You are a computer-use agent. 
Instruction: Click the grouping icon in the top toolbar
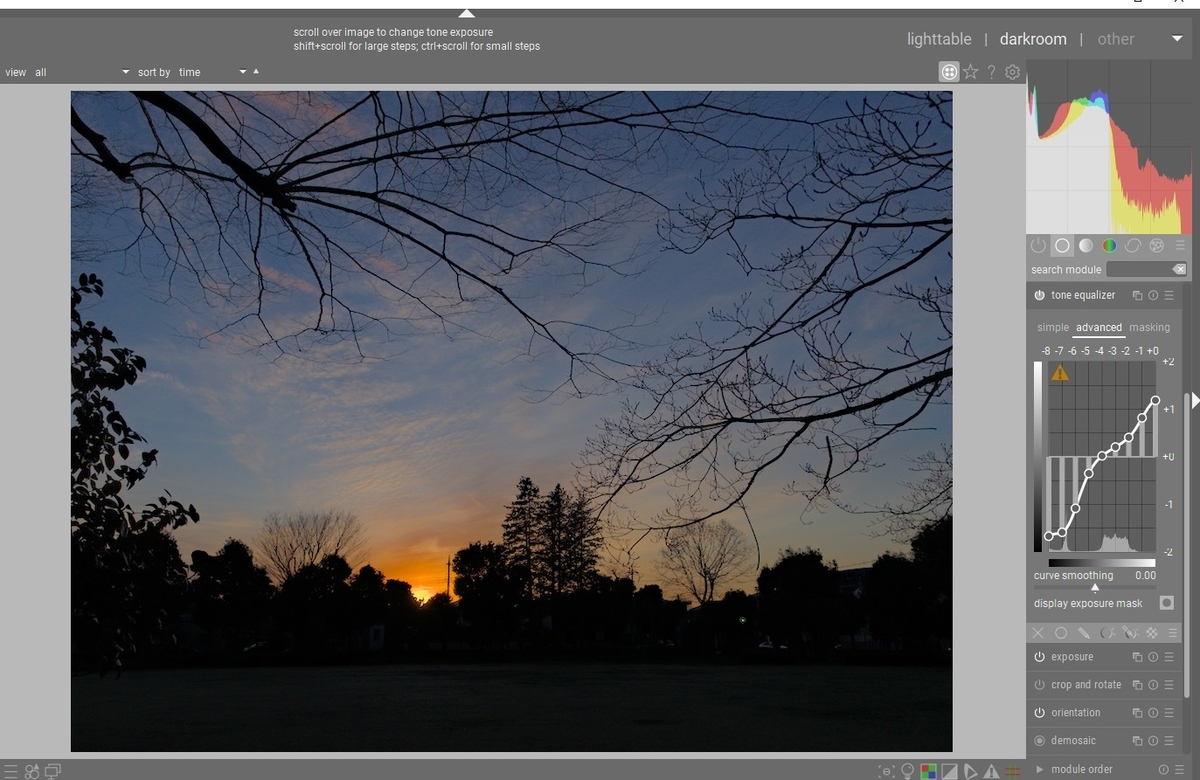[949, 72]
